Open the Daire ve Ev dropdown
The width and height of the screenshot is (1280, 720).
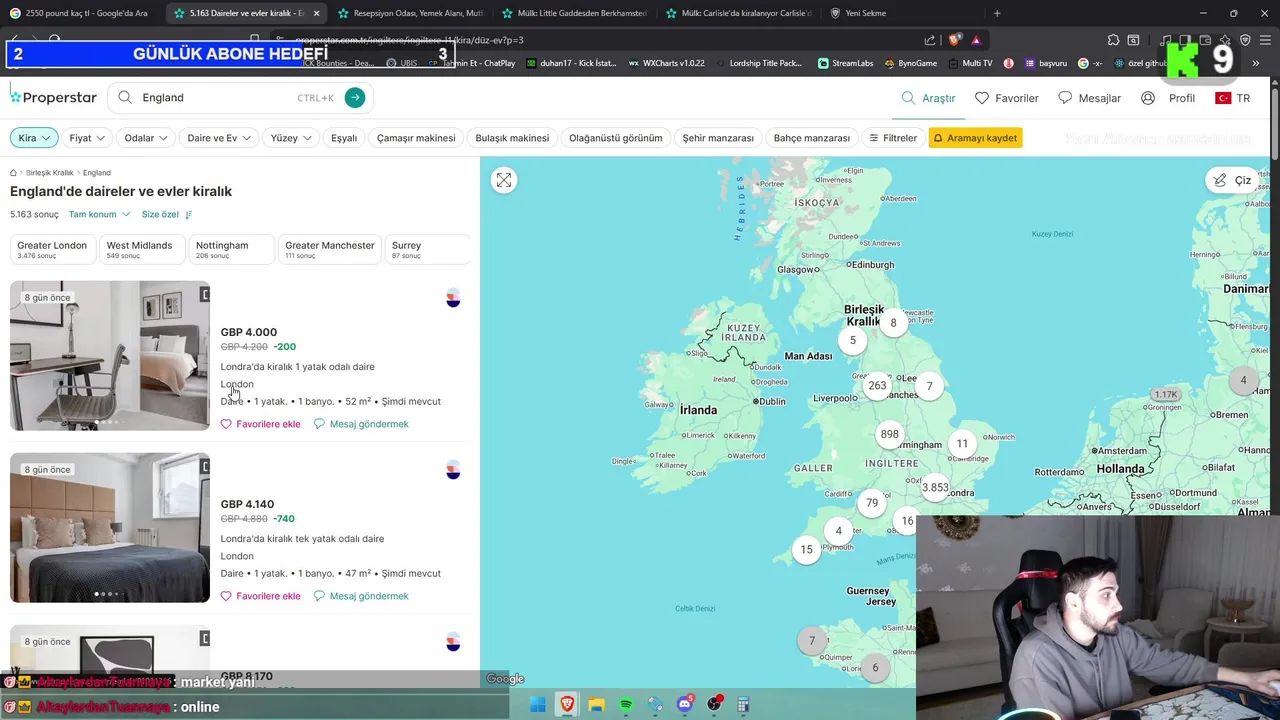coord(219,138)
